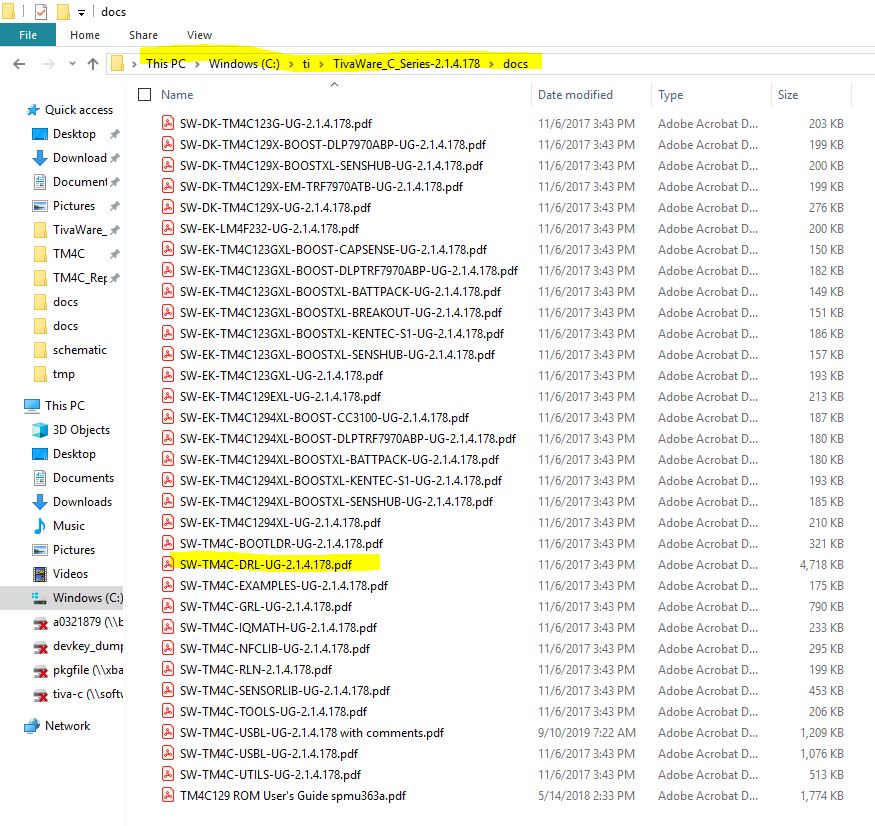Open pinned TivaWare_ folder in Quick access
The height and width of the screenshot is (826, 875).
point(78,230)
